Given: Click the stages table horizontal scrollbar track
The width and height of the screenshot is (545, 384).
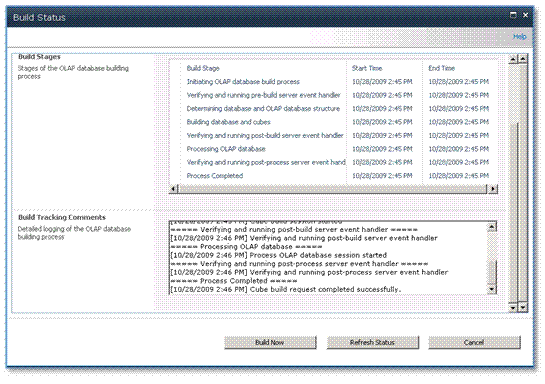Looking at the screenshot, I should (333, 189).
